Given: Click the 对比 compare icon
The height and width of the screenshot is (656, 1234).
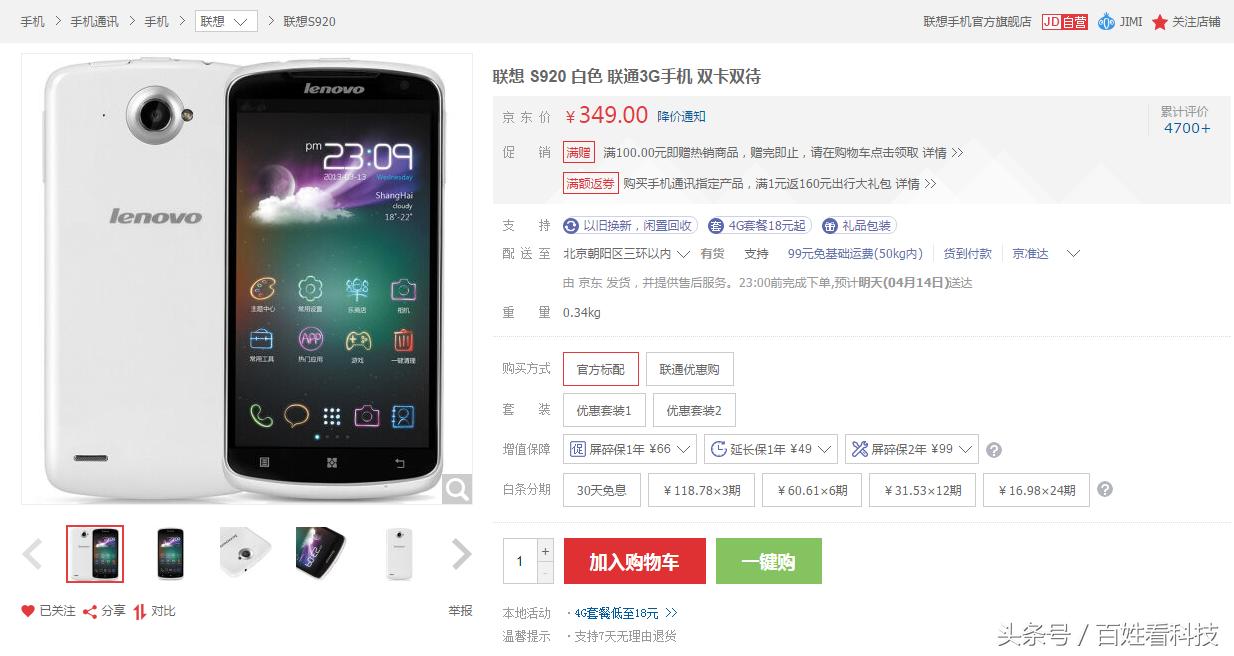Looking at the screenshot, I should pos(140,611).
